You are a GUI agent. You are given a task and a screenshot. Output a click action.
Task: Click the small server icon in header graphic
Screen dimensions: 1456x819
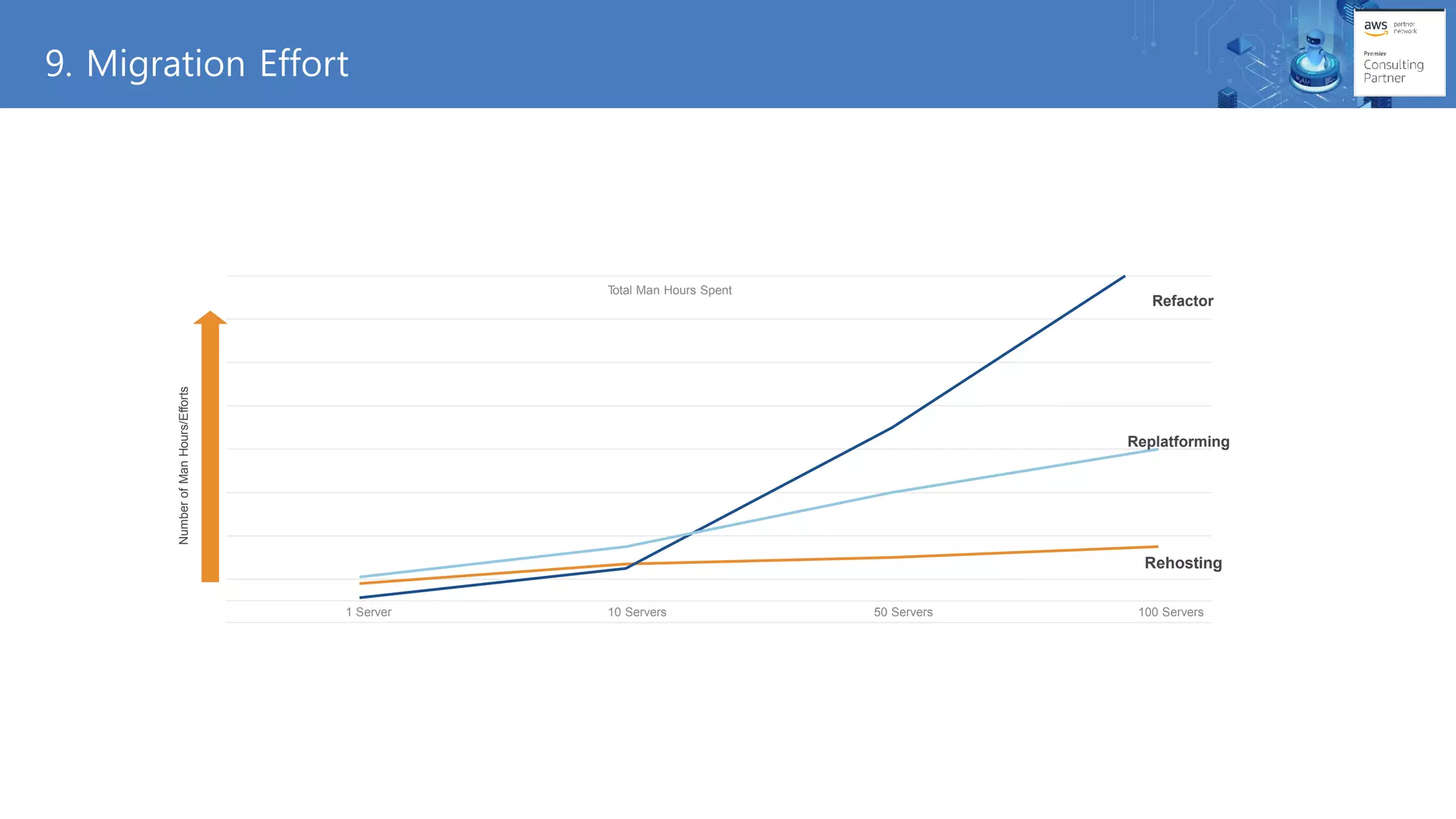(x=1227, y=98)
